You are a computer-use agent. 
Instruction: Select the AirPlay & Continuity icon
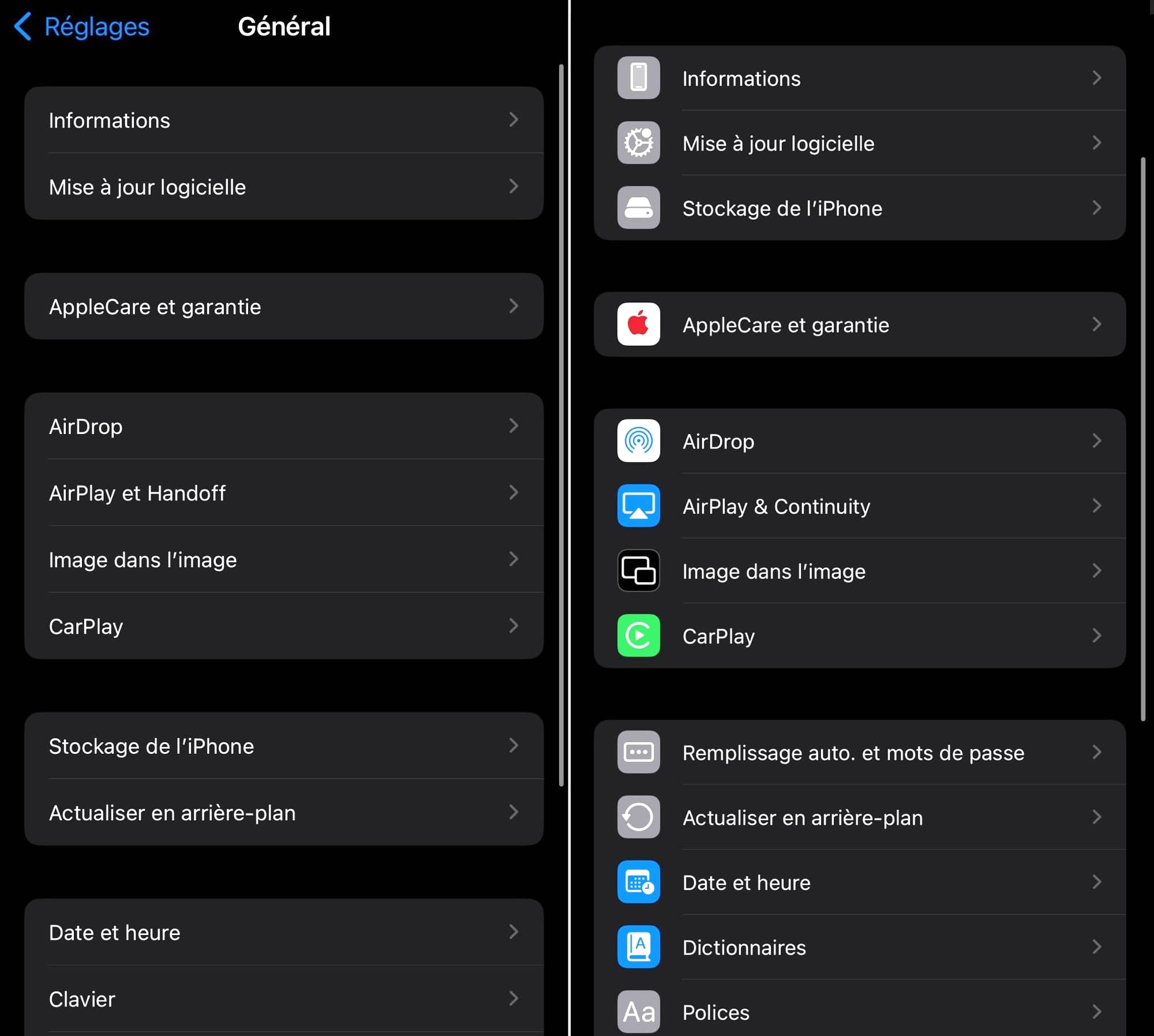(639, 506)
